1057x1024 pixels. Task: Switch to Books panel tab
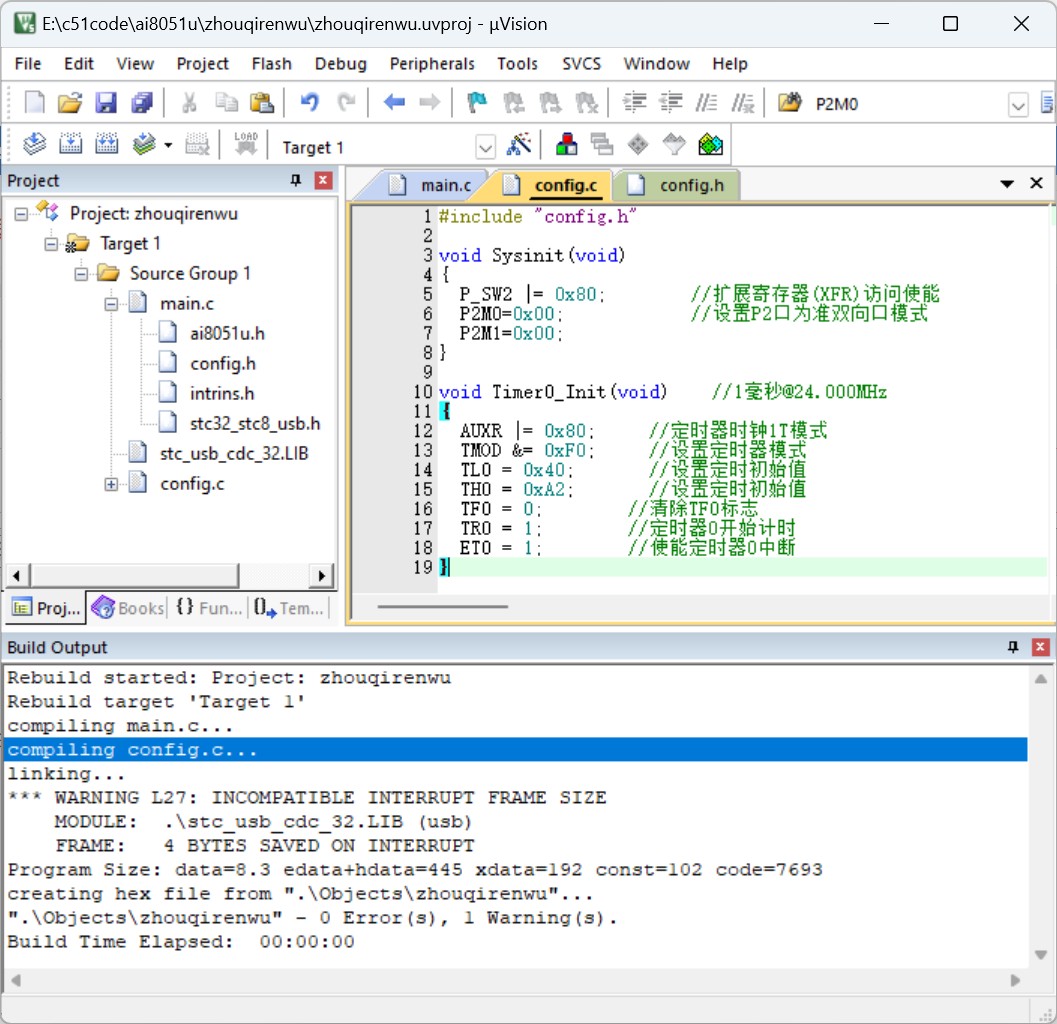click(127, 607)
